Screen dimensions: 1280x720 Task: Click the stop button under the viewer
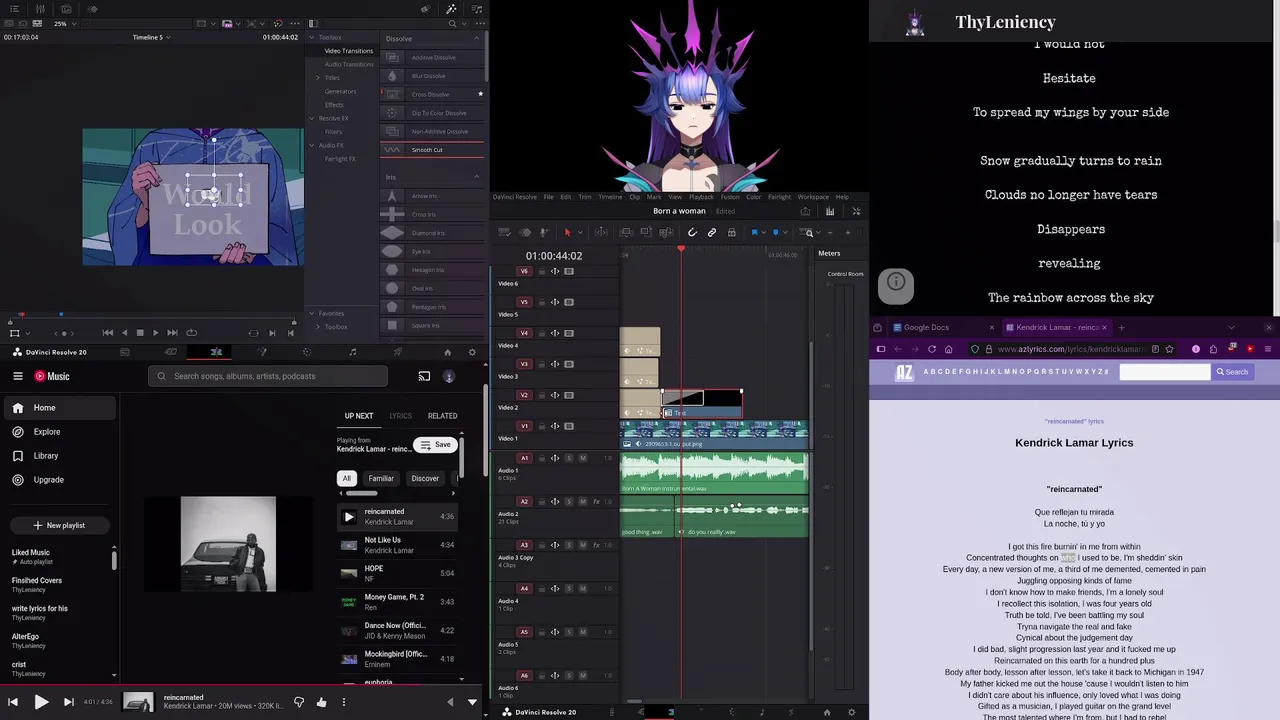point(140,333)
